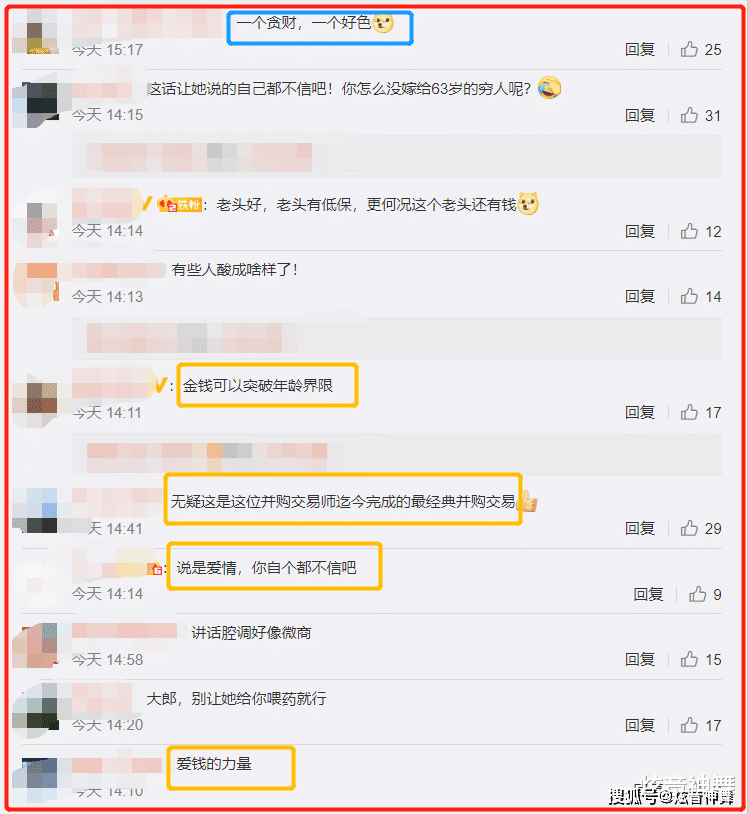Open avatar of the 14:11 commenter
The width and height of the screenshot is (748, 814).
tap(35, 399)
